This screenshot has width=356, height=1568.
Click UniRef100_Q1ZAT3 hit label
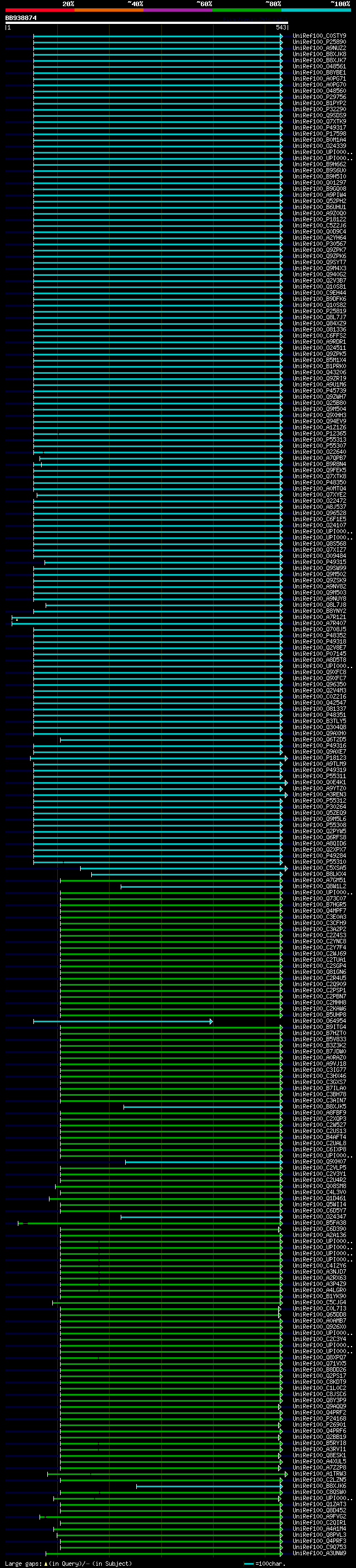319,1504
